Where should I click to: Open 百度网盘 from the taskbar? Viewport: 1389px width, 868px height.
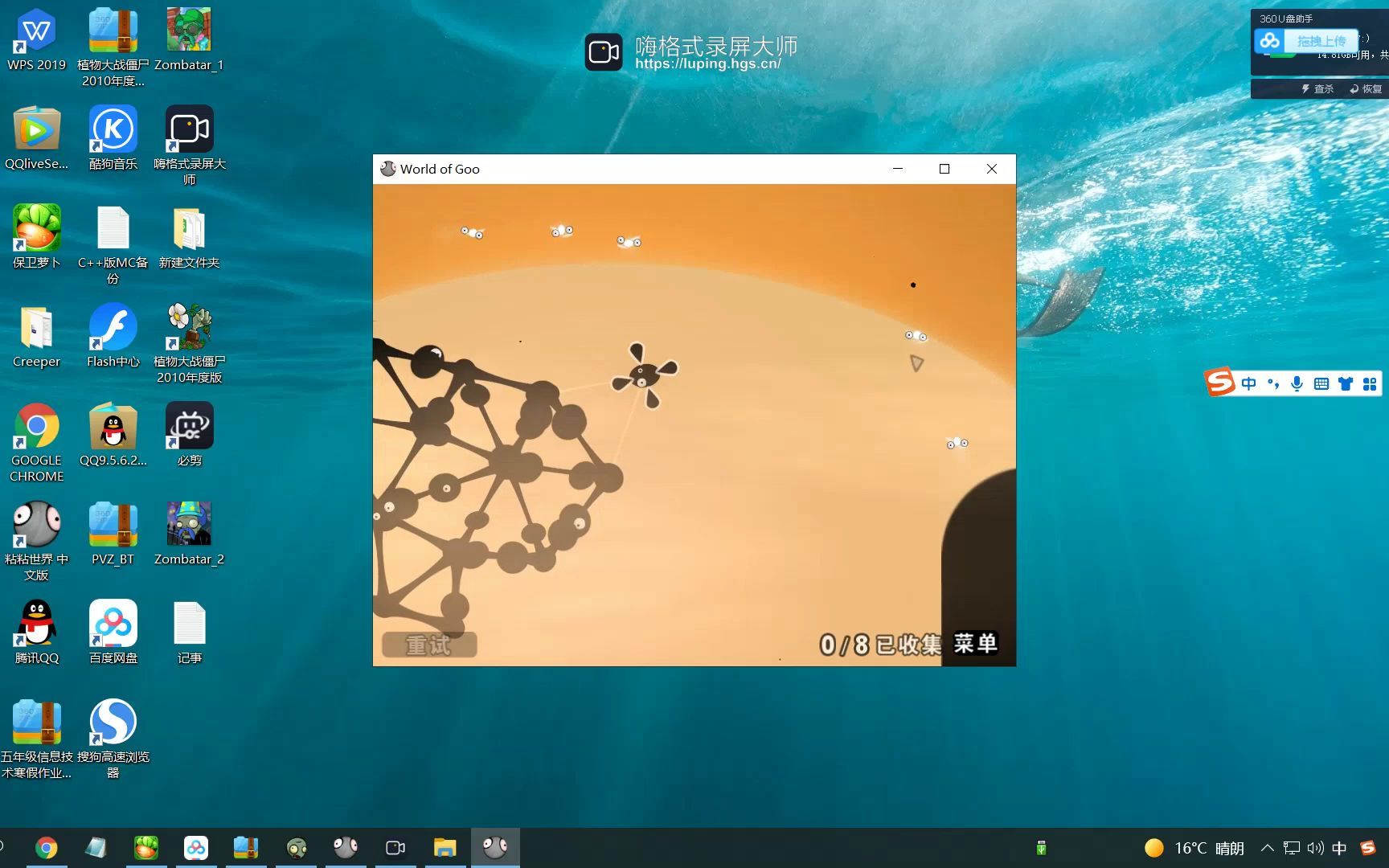coord(196,848)
